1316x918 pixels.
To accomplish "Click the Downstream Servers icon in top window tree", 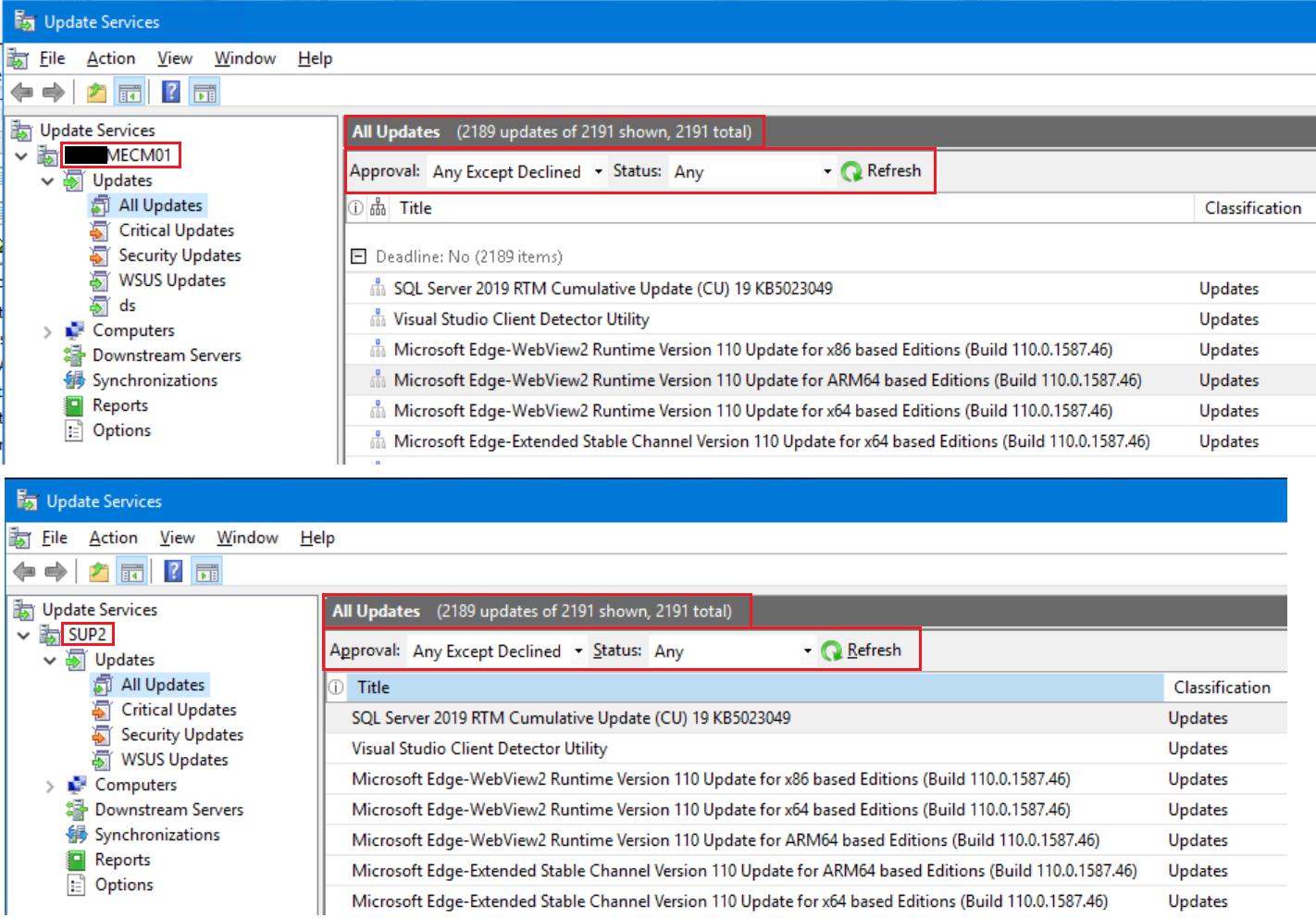I will click(74, 355).
